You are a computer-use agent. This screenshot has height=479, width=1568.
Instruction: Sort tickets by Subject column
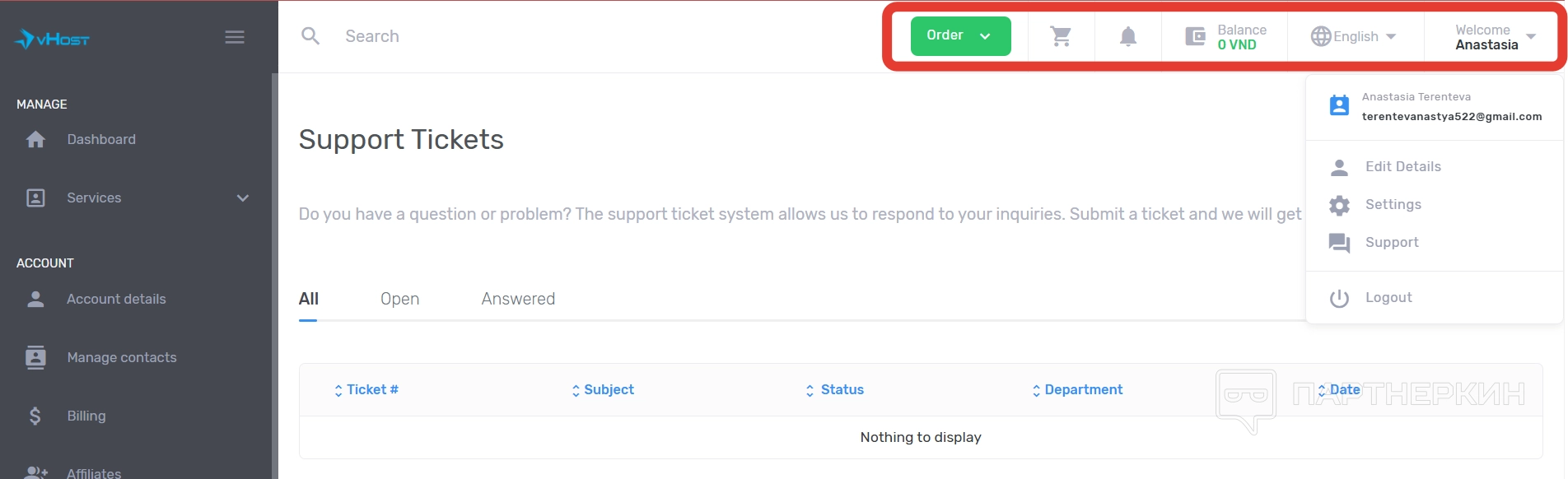[x=608, y=390]
